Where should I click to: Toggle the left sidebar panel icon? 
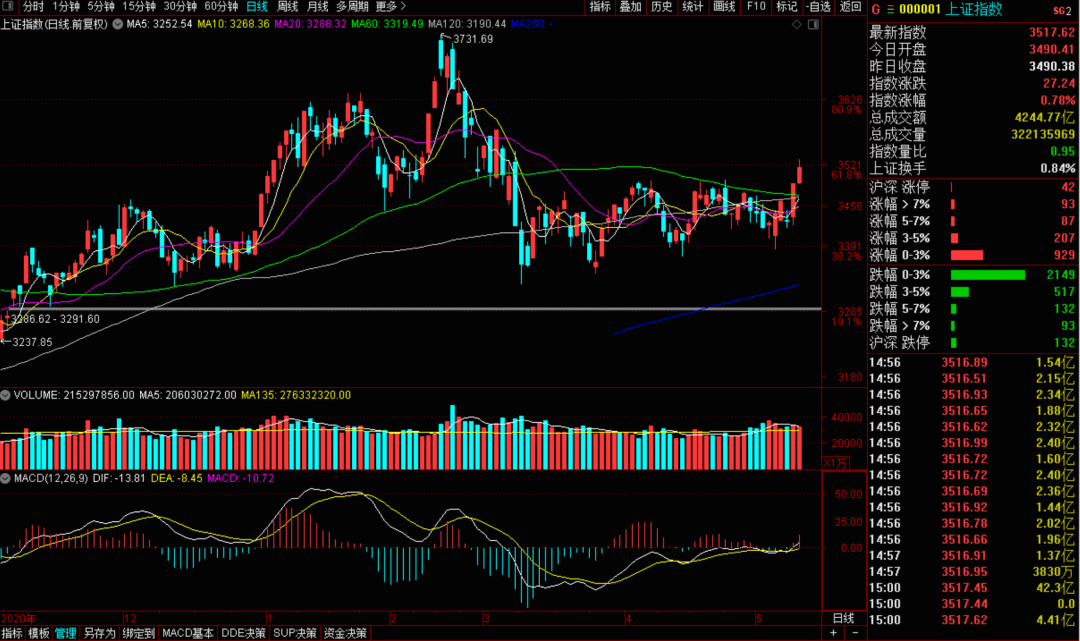click(8, 6)
